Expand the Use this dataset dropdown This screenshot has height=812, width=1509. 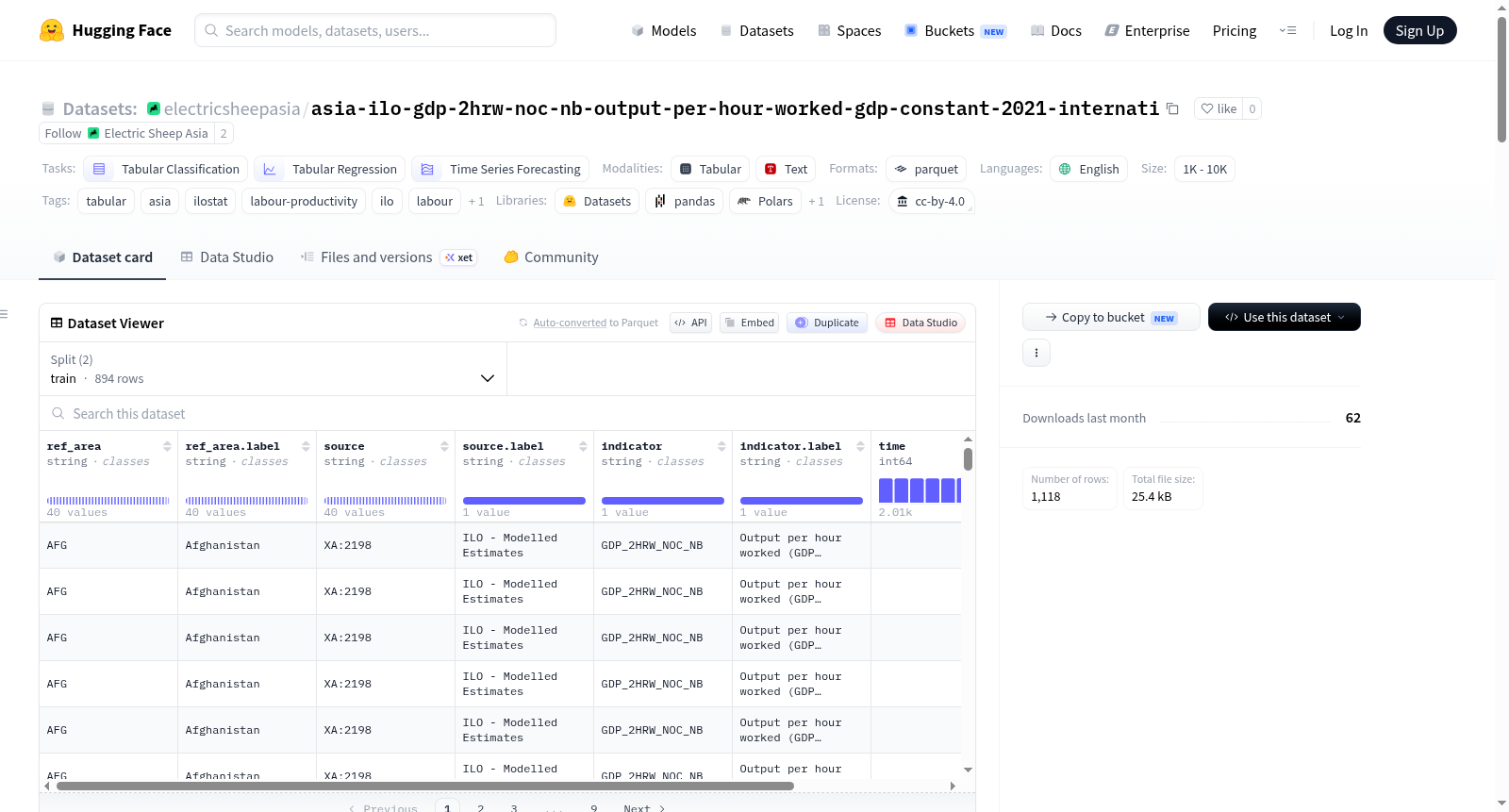1285,317
